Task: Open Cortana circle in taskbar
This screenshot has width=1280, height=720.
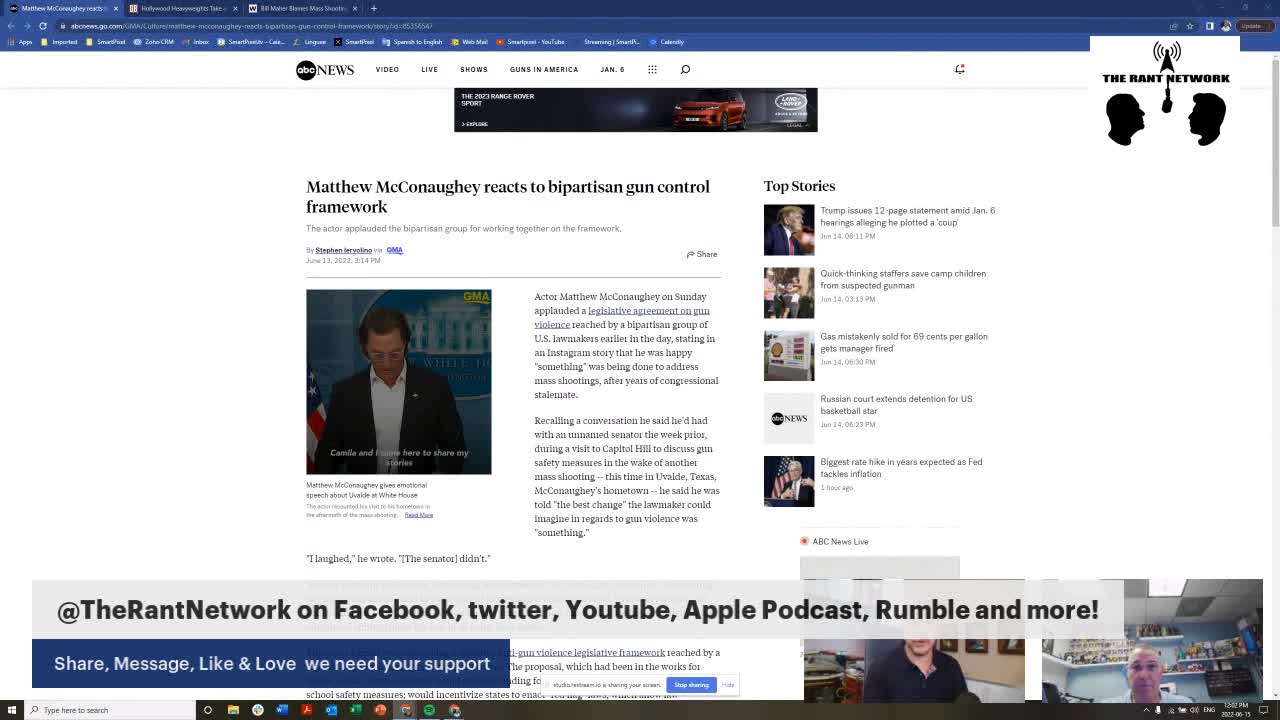Action: 208,710
